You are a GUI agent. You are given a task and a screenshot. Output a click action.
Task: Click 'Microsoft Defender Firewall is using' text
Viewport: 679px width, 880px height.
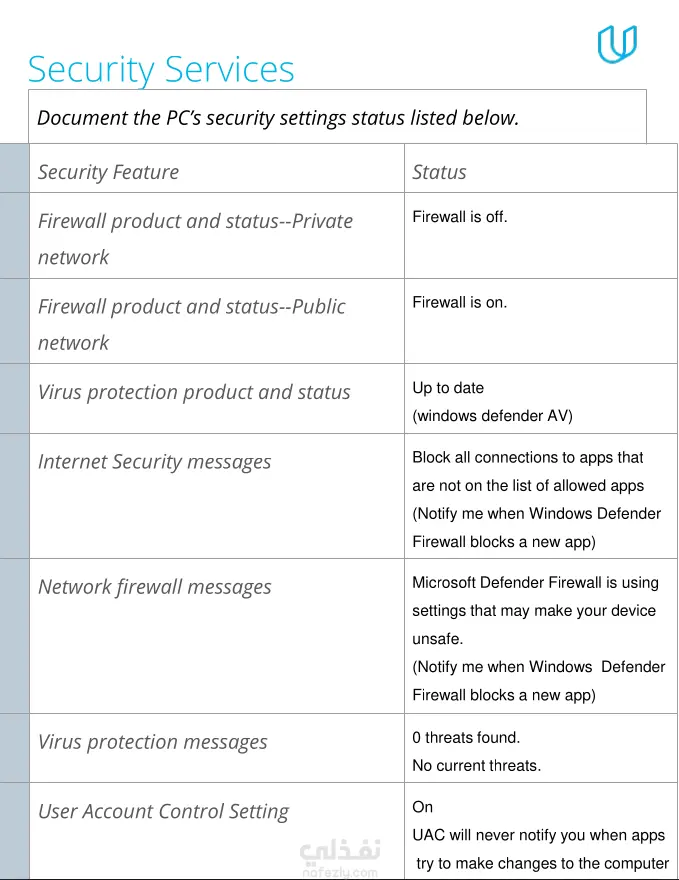point(535,583)
